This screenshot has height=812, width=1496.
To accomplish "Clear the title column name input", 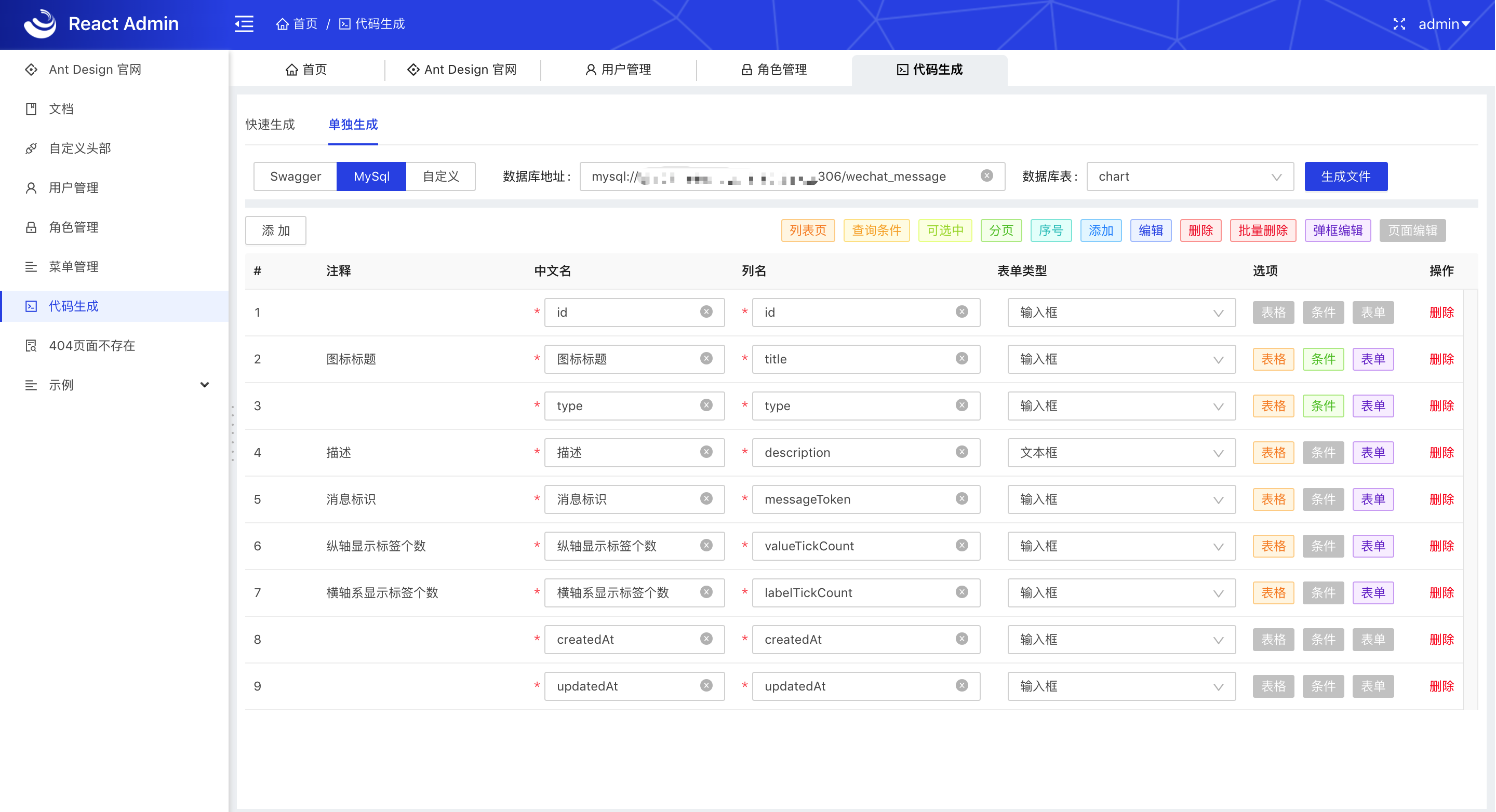I will (x=961, y=359).
